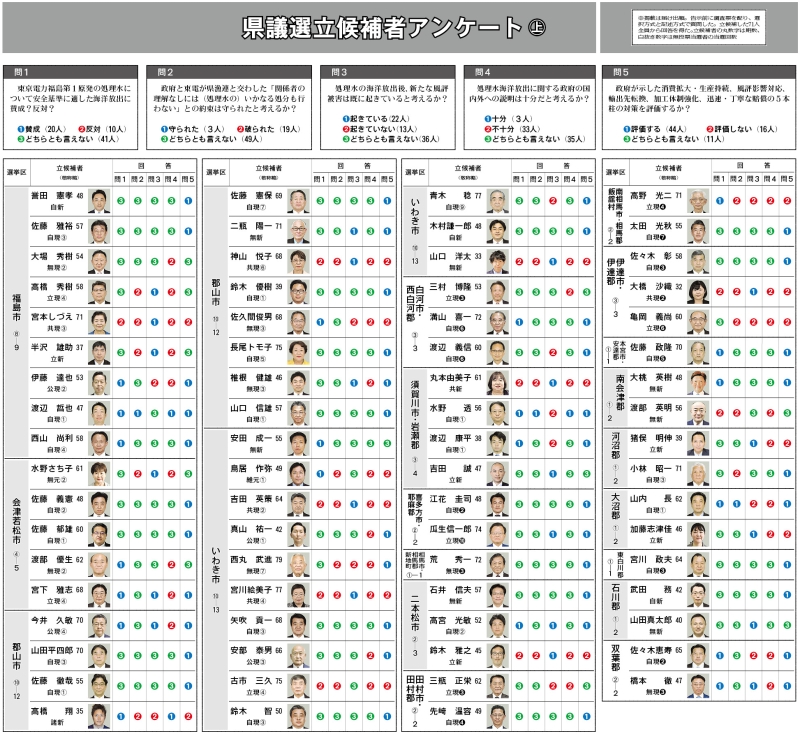Click the 不十分(33人) option in 問4

pyautogui.click(x=512, y=129)
